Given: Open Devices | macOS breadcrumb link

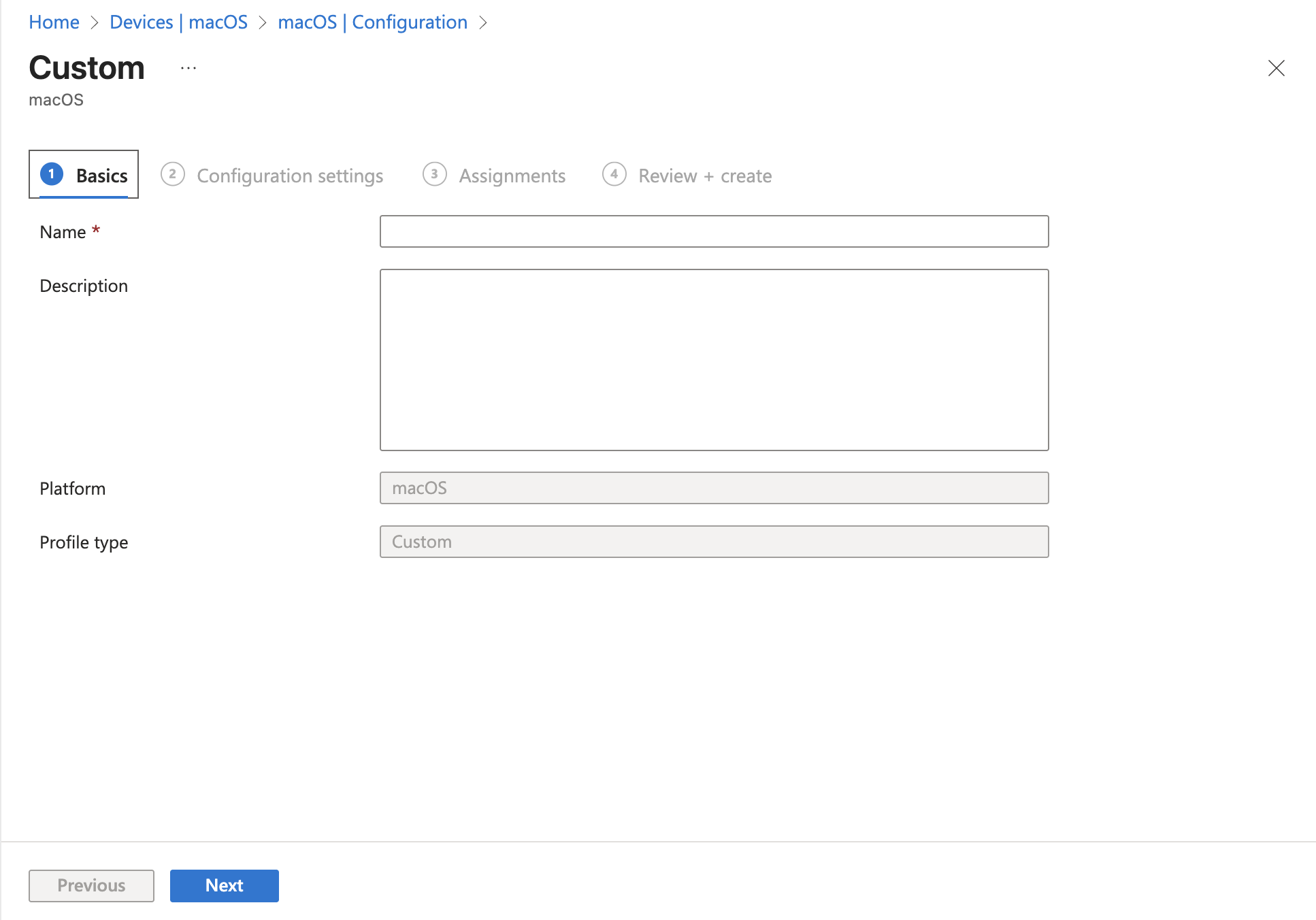Looking at the screenshot, I should (178, 22).
